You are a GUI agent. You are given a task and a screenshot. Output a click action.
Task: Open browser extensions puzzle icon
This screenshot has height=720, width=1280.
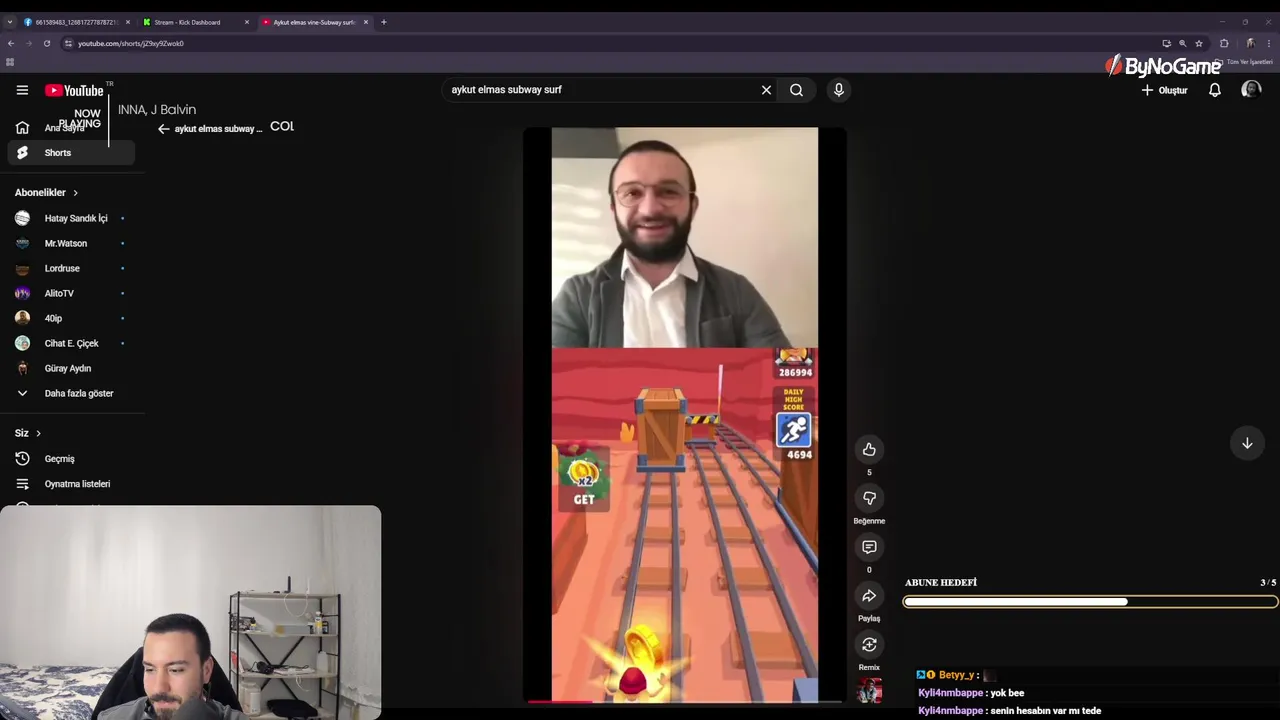tap(1224, 43)
